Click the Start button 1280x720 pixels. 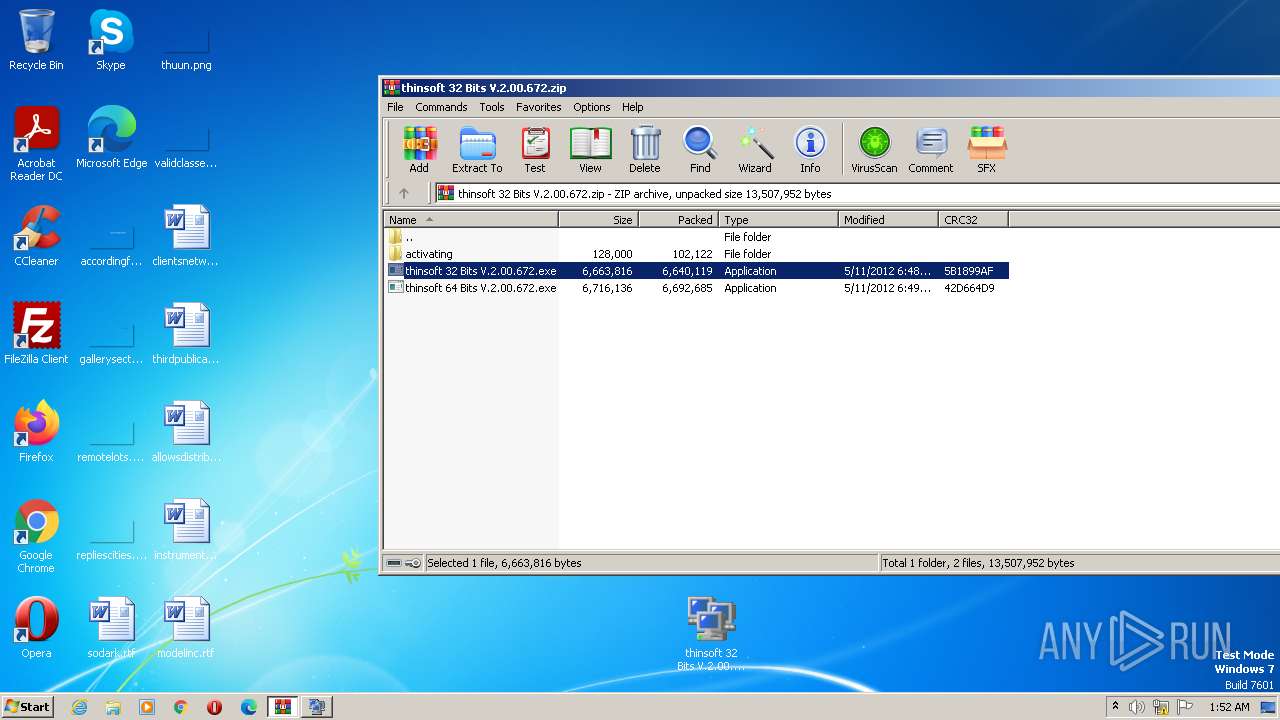coord(28,707)
